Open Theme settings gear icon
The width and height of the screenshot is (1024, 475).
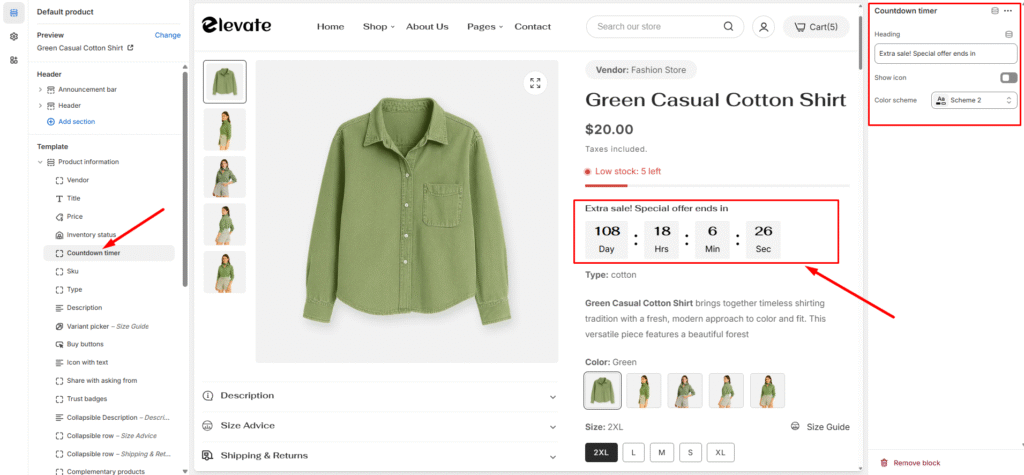14,37
